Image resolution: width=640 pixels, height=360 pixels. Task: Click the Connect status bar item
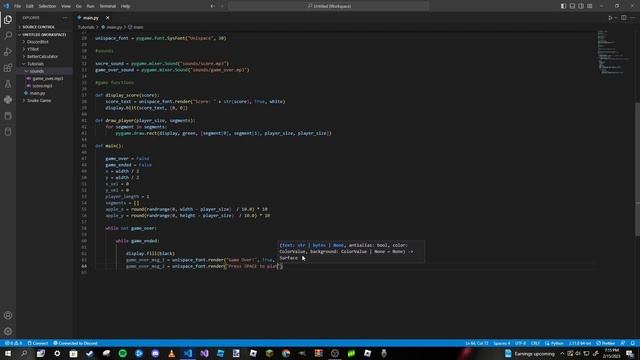(38, 343)
